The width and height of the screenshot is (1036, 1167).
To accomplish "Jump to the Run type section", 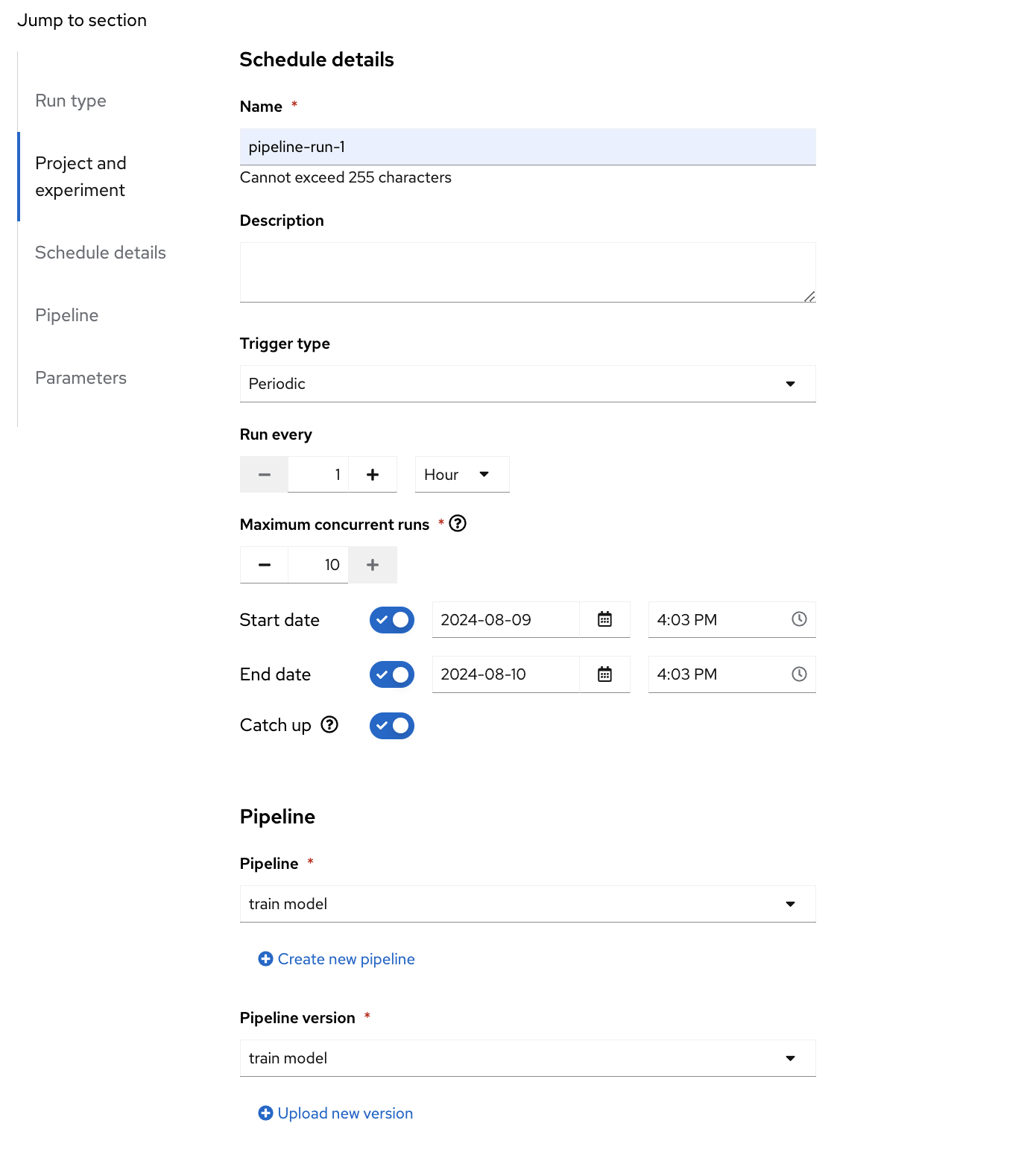I will click(x=71, y=101).
